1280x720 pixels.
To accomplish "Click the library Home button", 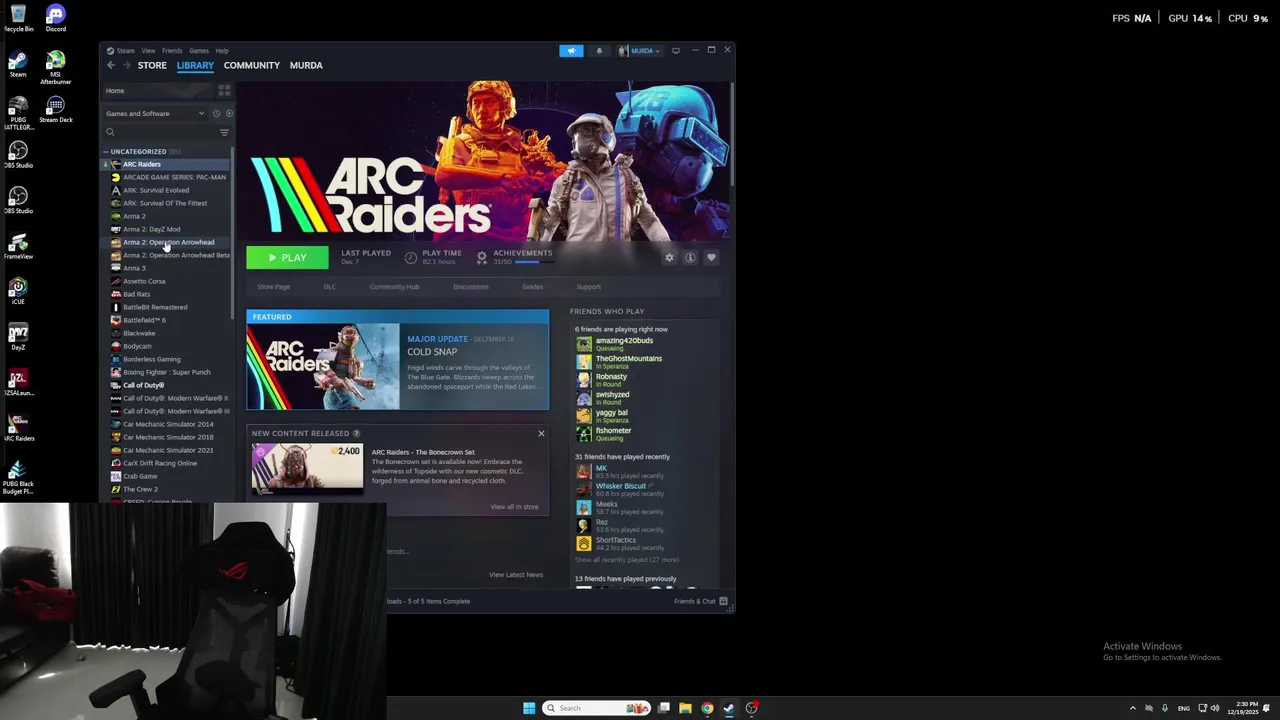I will click(158, 91).
